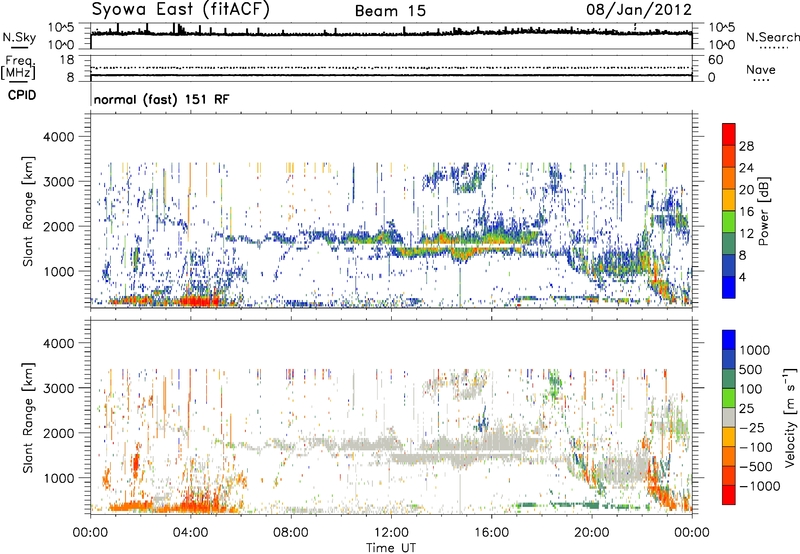Image resolution: width=800 pixels, height=554 pixels.
Task: Click the '04:00' time tick label
Action: click(x=190, y=533)
